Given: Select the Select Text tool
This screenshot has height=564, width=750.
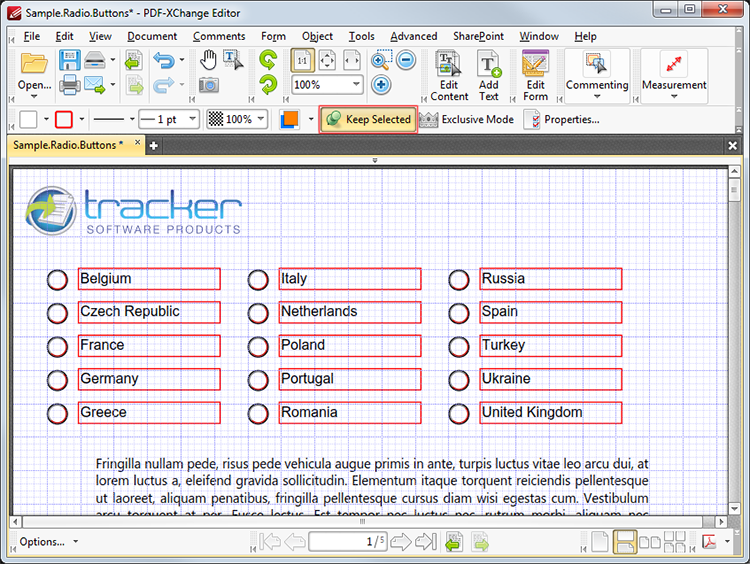Looking at the screenshot, I should (x=233, y=61).
